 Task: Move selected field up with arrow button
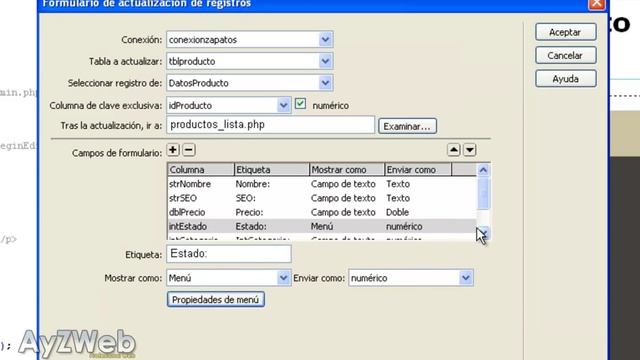pyautogui.click(x=453, y=150)
